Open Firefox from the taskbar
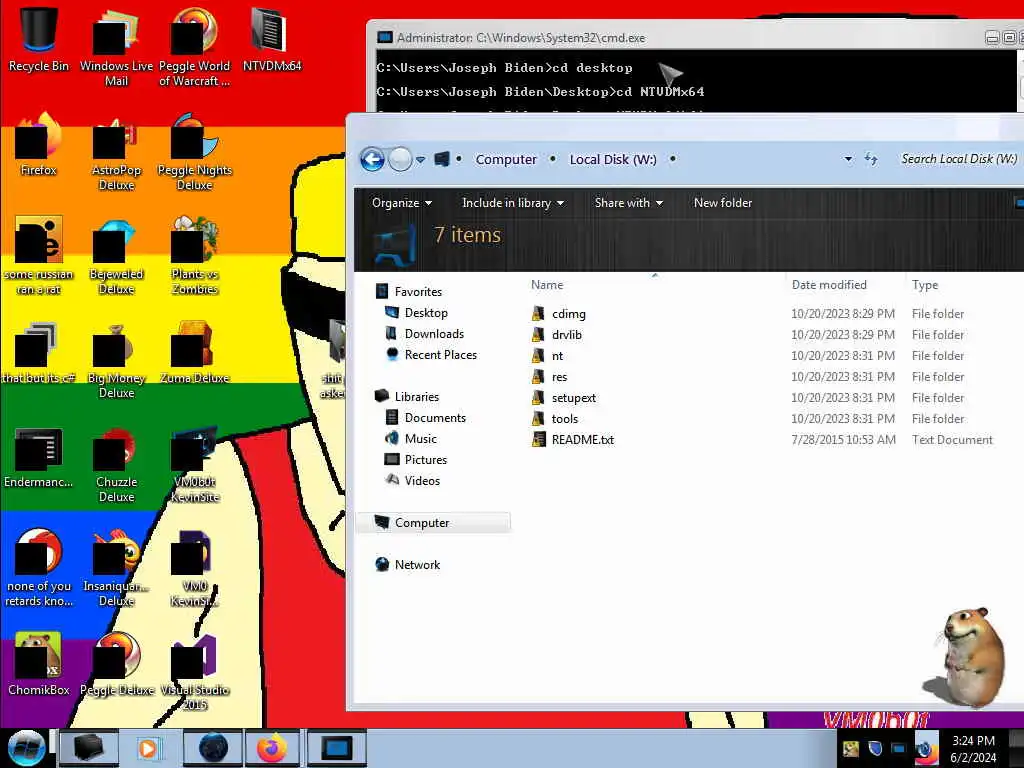The width and height of the screenshot is (1024, 768). [272, 748]
